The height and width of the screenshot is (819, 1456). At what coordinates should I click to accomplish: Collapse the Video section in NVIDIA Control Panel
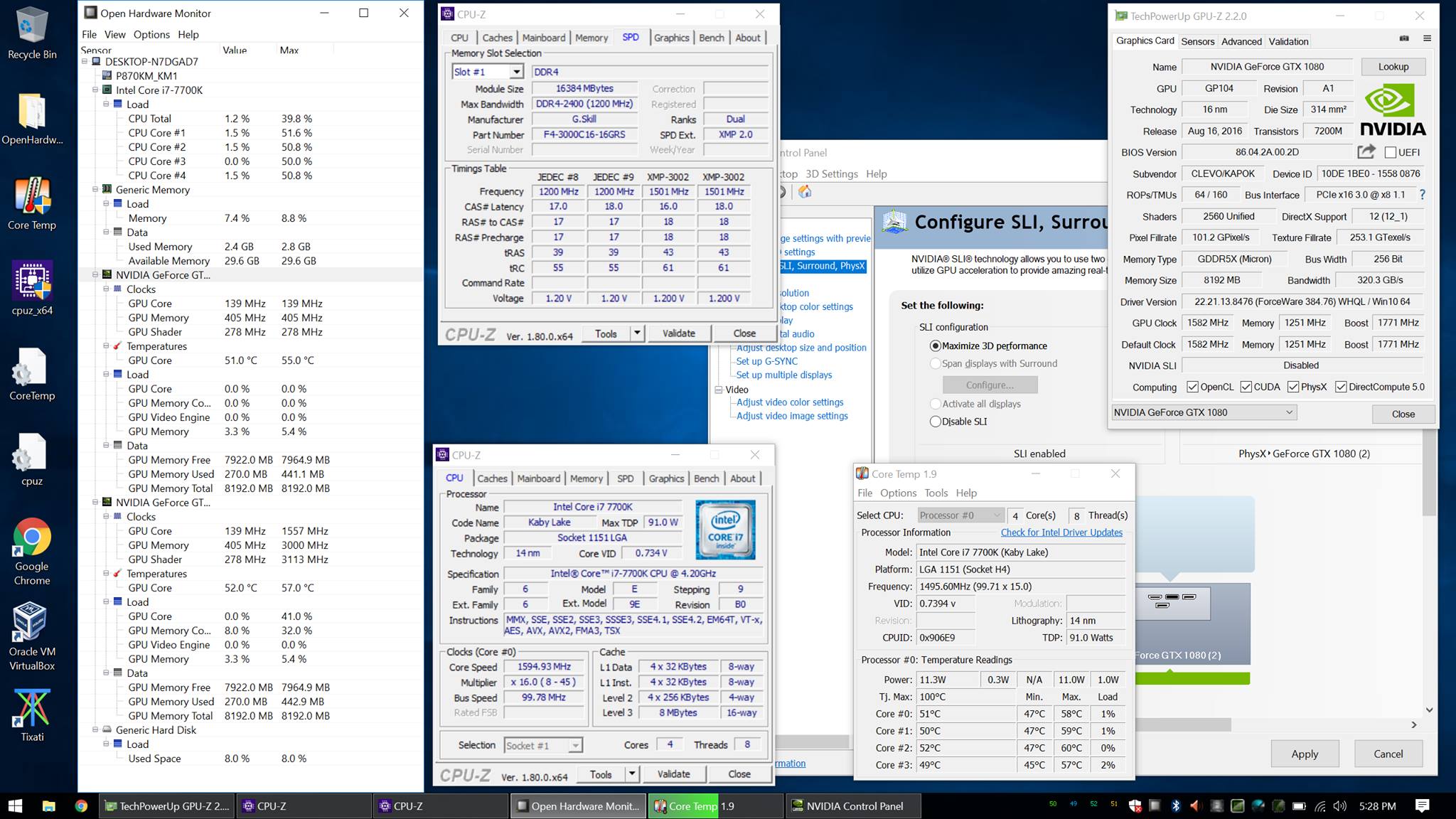tap(718, 390)
